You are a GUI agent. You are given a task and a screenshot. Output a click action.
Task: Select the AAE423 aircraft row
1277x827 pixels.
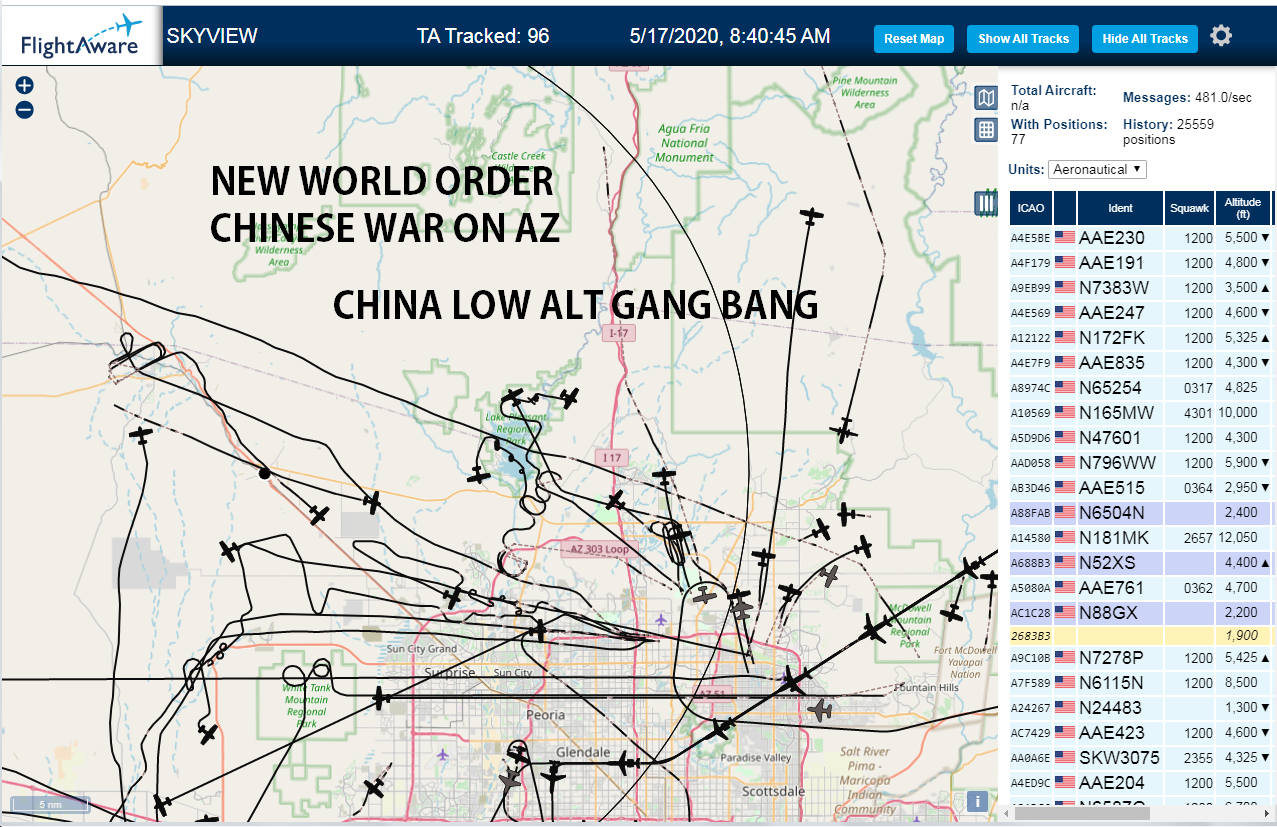pyautogui.click(x=1141, y=733)
